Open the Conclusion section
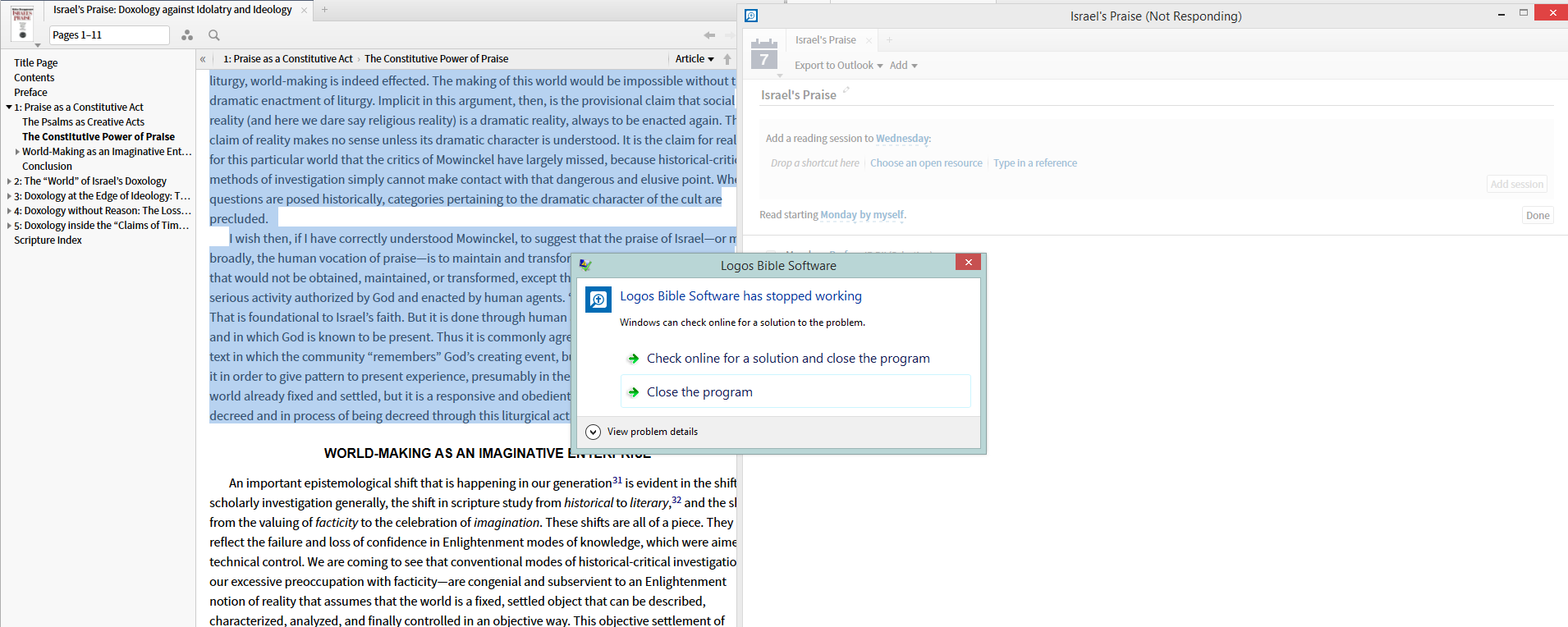The image size is (1568, 627). pos(47,167)
